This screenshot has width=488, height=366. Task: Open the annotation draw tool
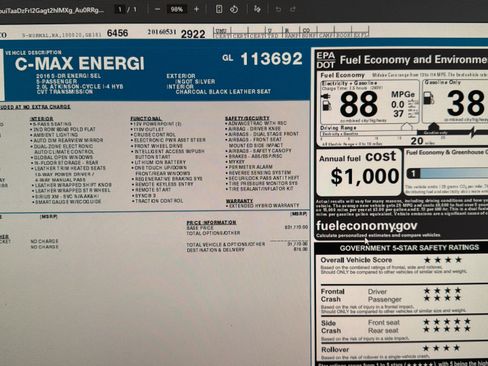point(257,9)
